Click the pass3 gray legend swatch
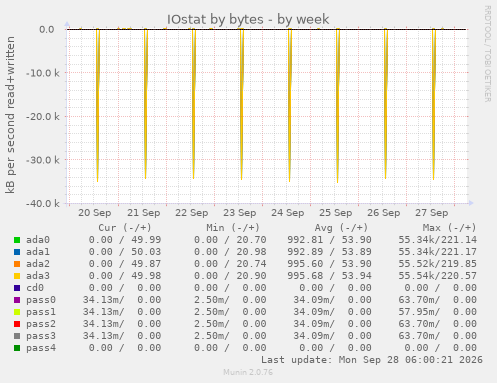The width and height of the screenshot is (497, 383). 17,336
